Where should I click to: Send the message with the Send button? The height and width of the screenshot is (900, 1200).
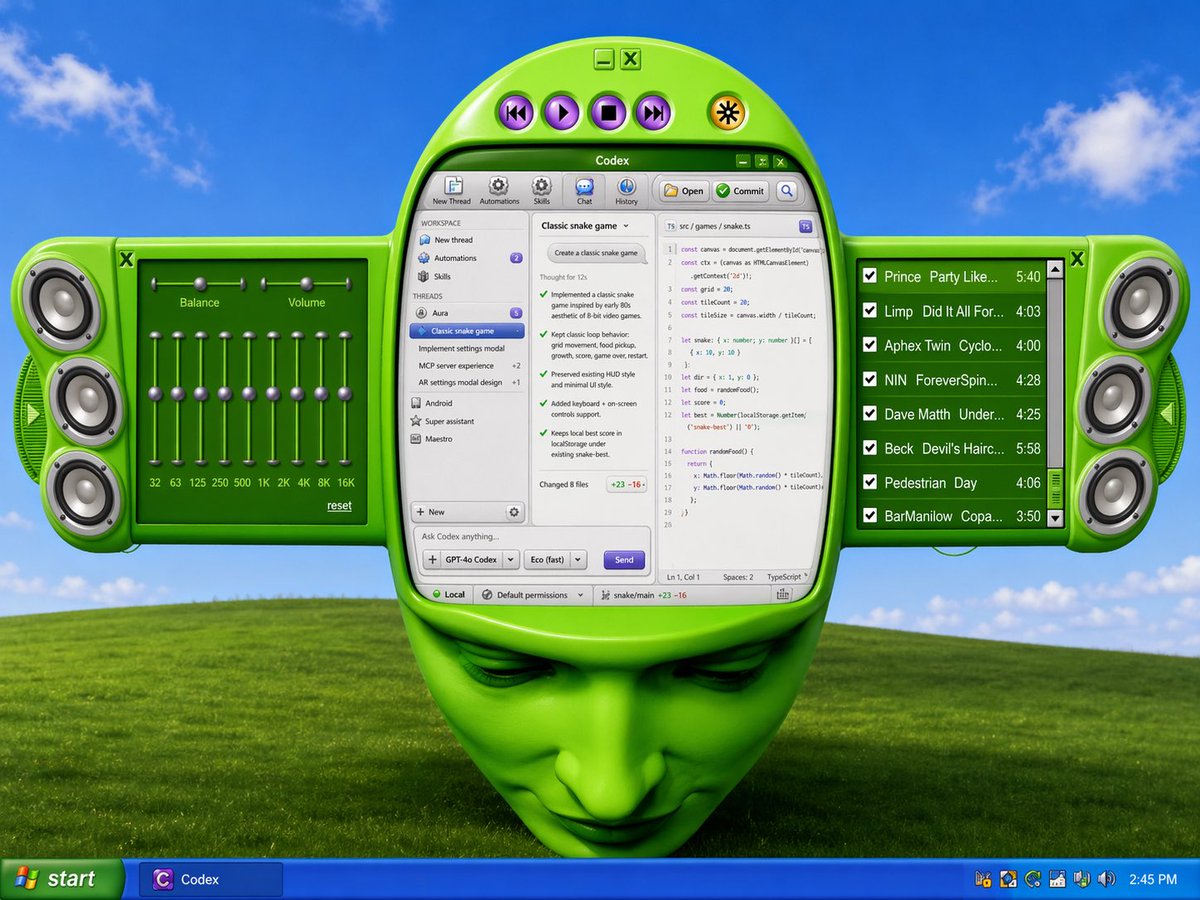click(624, 560)
